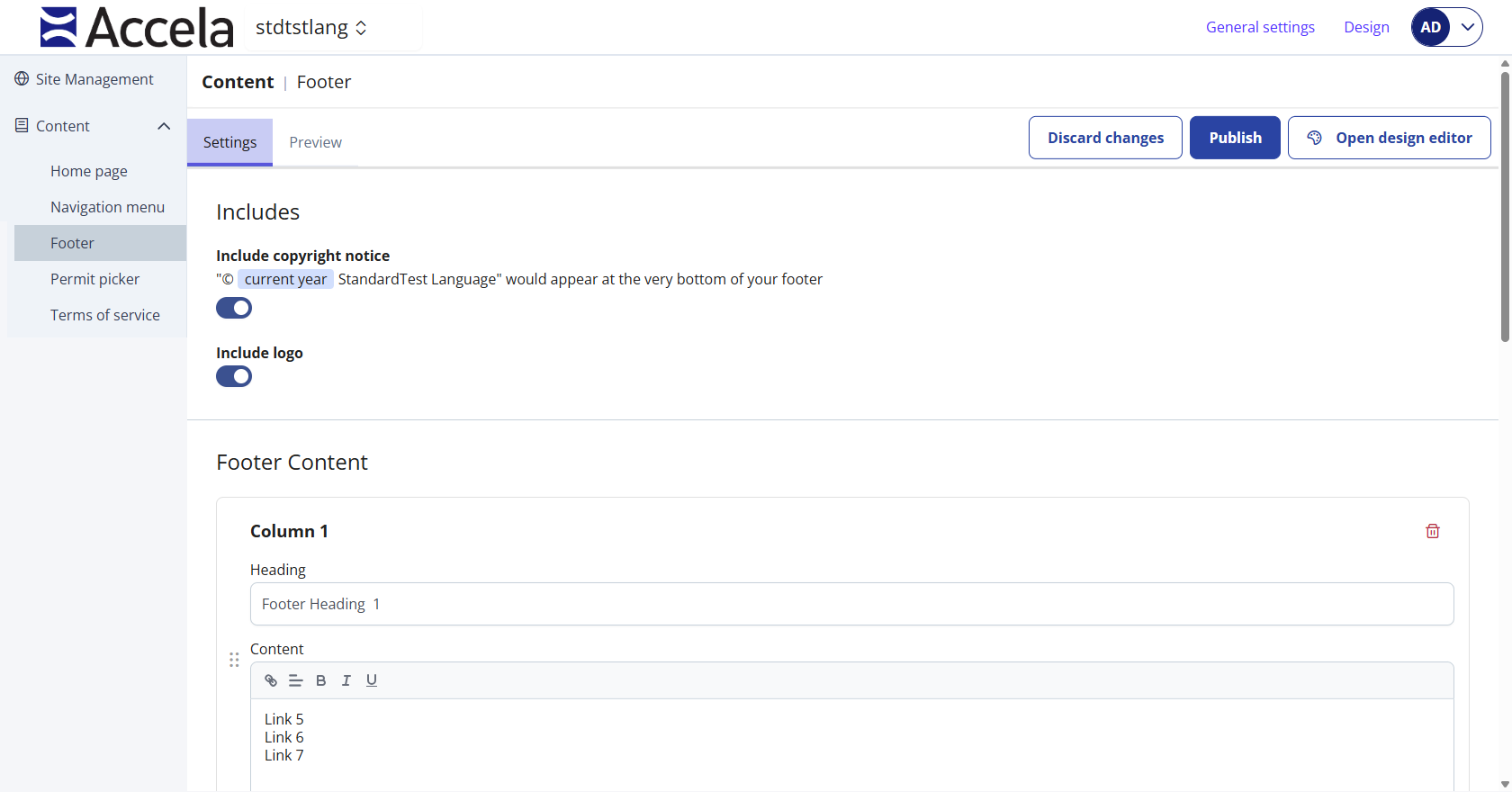The image size is (1512, 792).
Task: Open the stdtstlang site selector dropdown
Action: 311,28
